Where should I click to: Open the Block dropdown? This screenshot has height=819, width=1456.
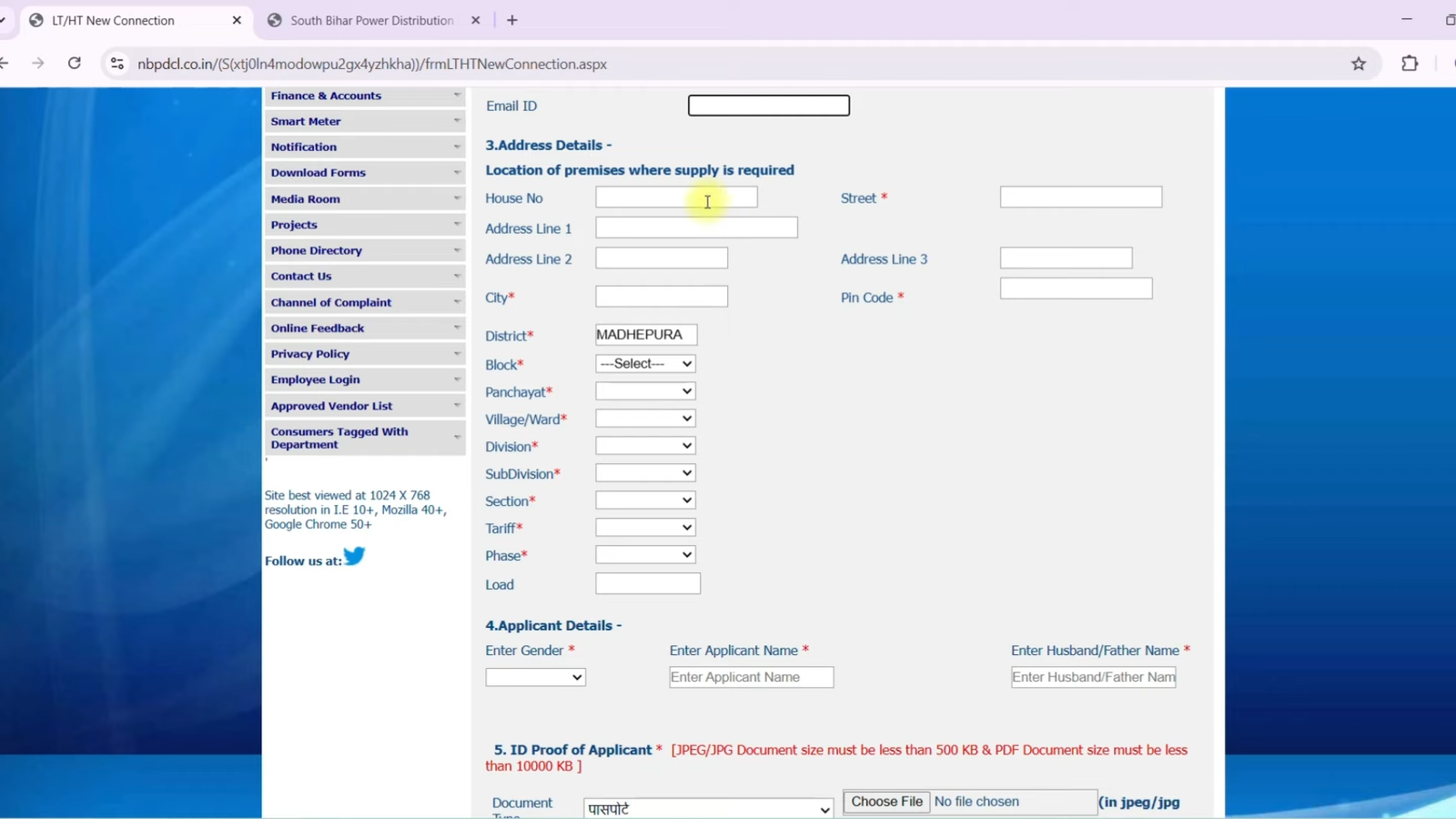(643, 363)
